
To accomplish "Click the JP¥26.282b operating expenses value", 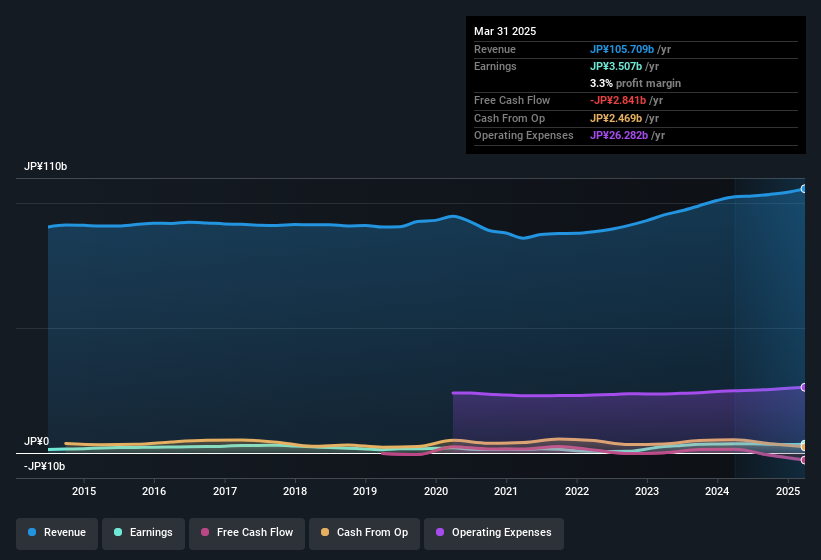I will [619, 136].
